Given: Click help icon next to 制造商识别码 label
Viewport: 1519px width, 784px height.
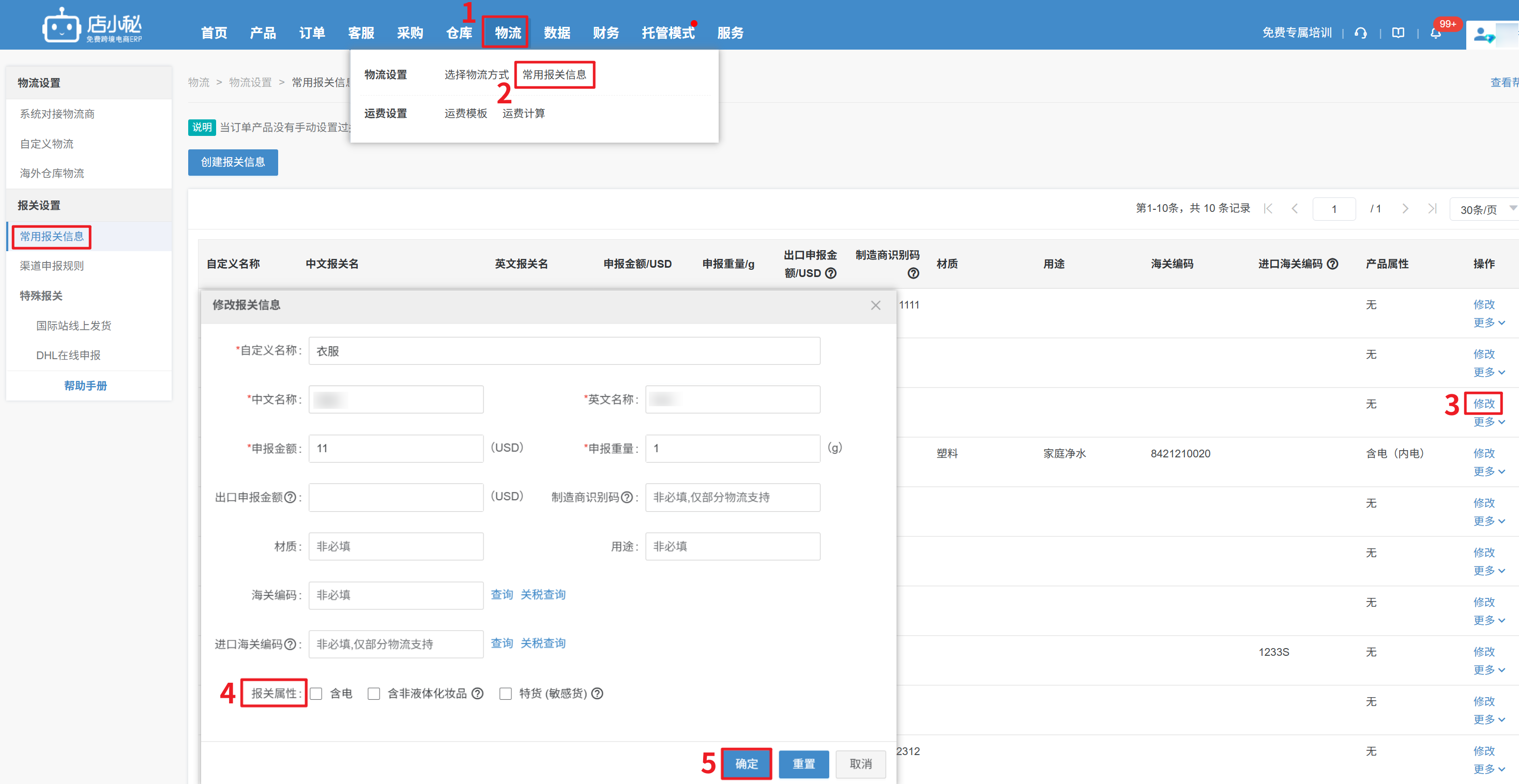Looking at the screenshot, I should 627,497.
